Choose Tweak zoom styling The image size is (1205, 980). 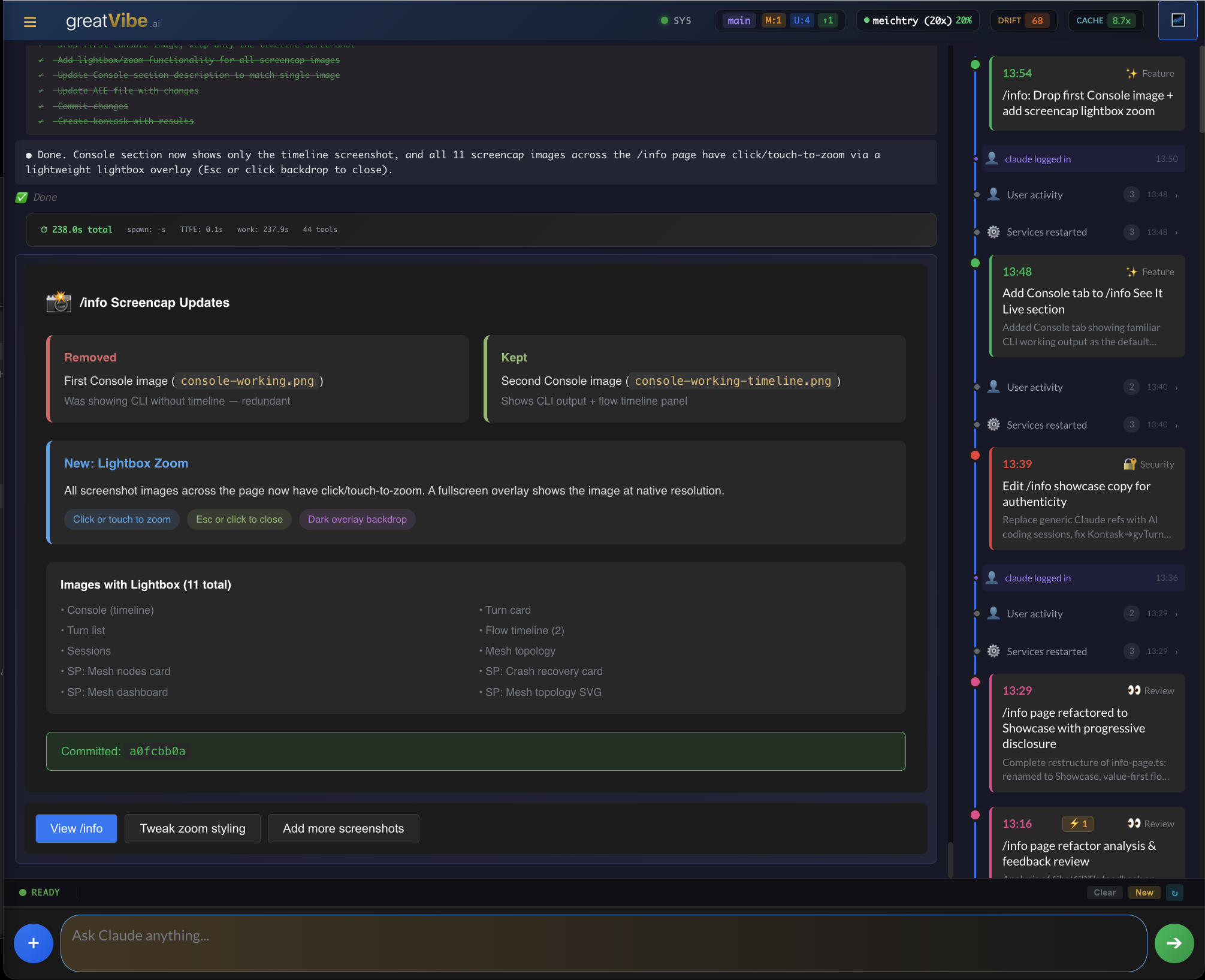tap(192, 828)
